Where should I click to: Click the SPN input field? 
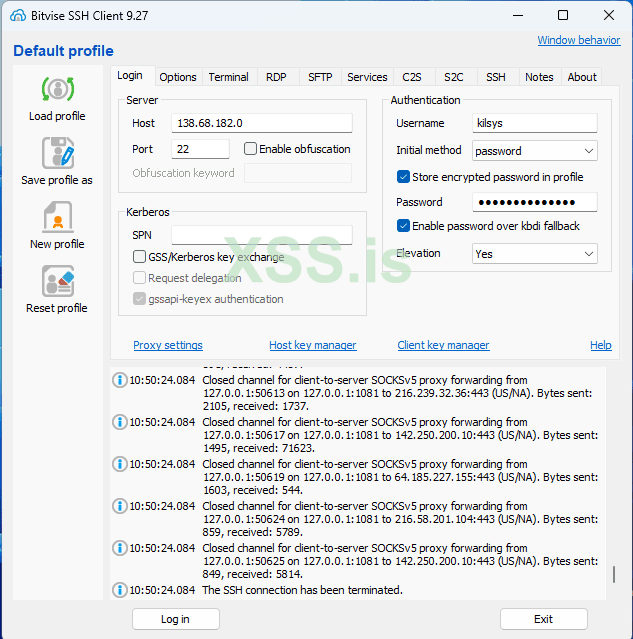pos(262,235)
